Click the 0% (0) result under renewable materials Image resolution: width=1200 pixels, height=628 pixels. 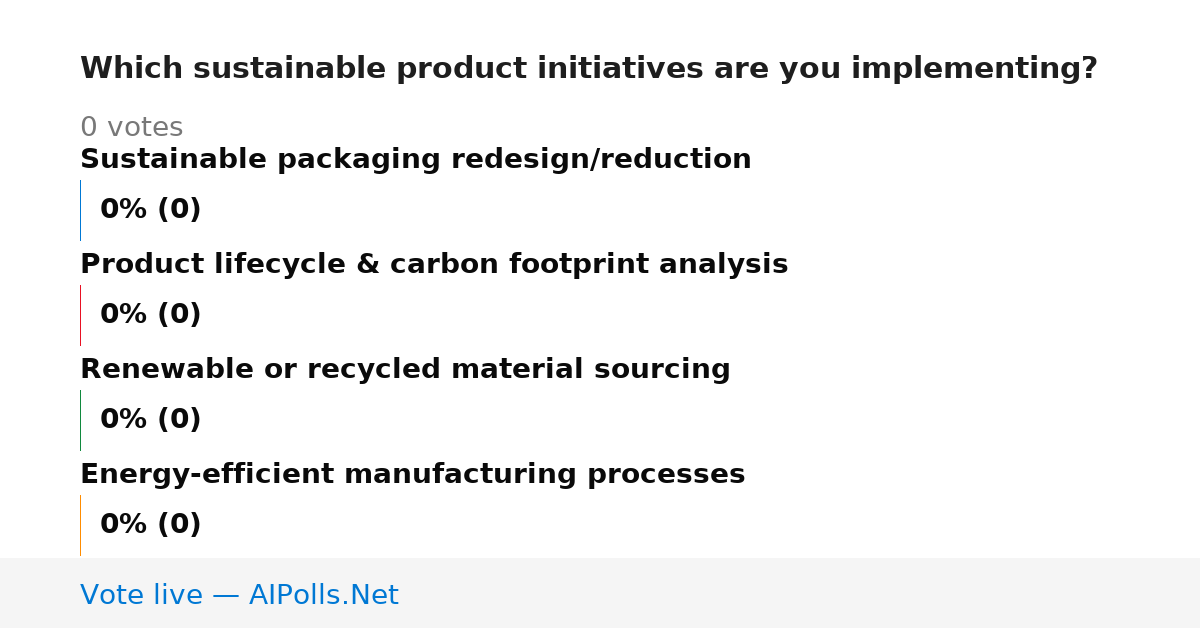(150, 420)
